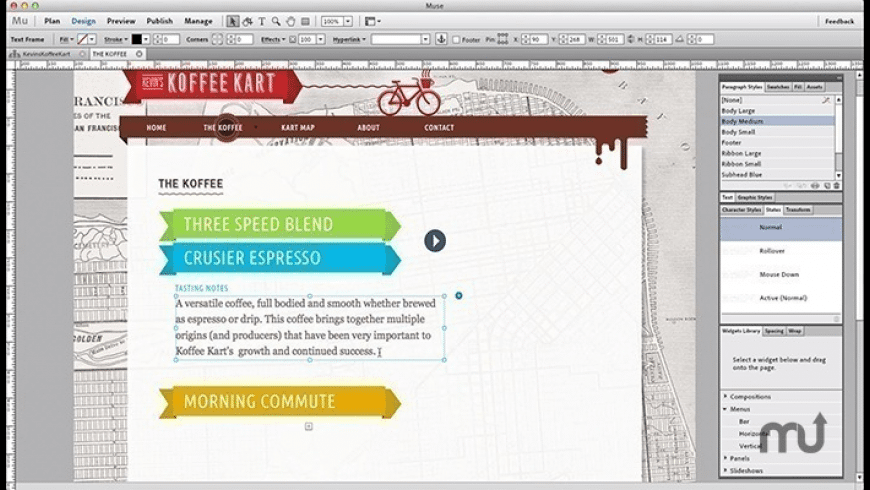Select the Zoom magnifier tool
The image size is (870, 490).
[276, 21]
